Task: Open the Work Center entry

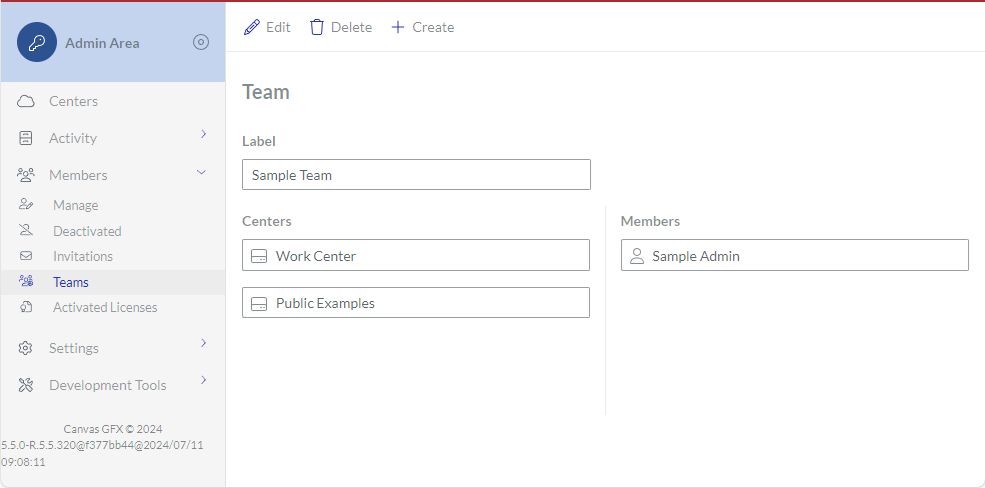Action: pyautogui.click(x=416, y=255)
